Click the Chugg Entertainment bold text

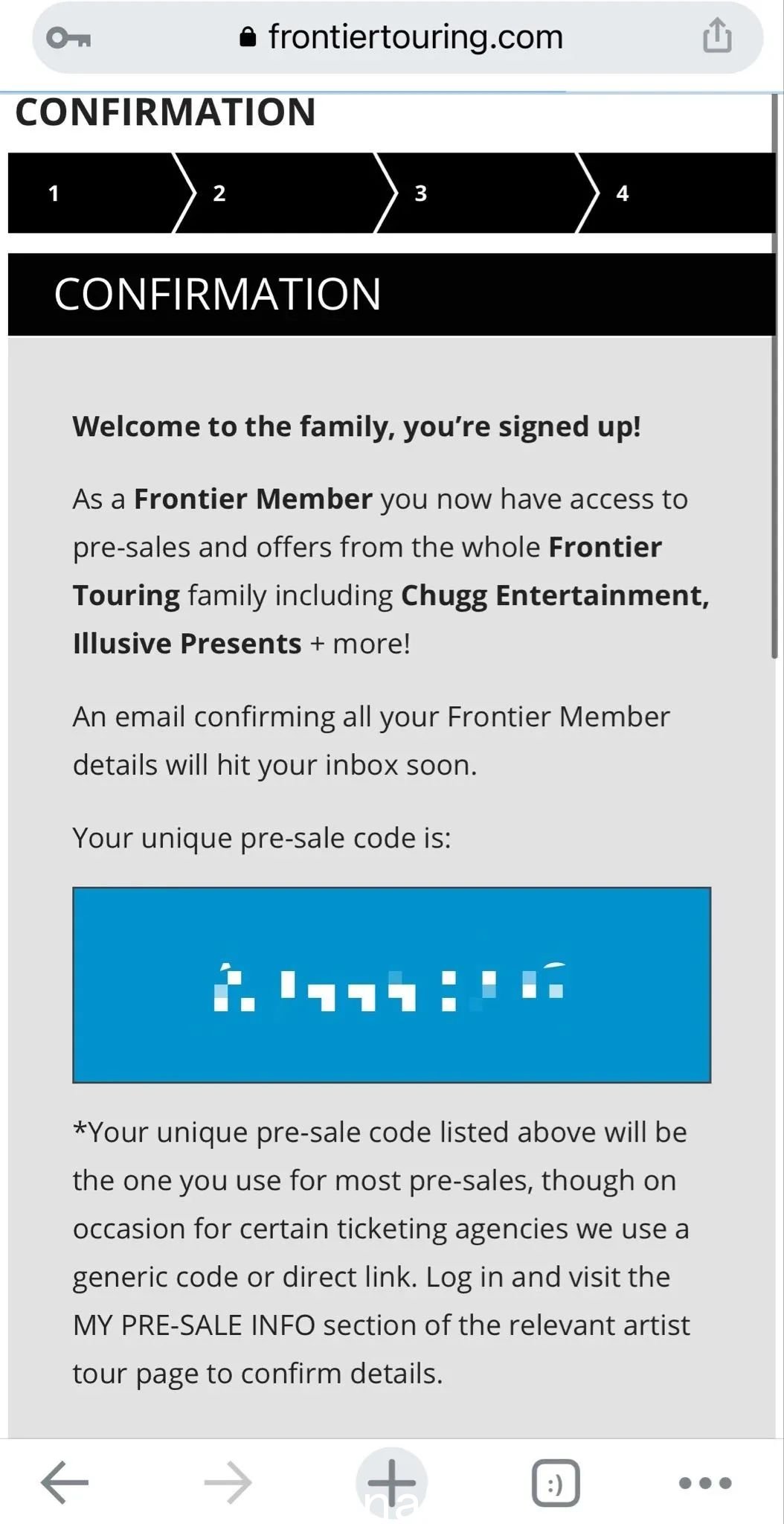[x=555, y=595]
